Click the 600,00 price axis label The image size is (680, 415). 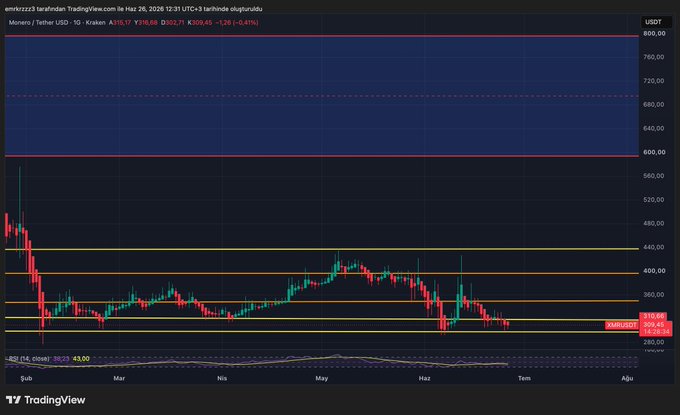654,152
